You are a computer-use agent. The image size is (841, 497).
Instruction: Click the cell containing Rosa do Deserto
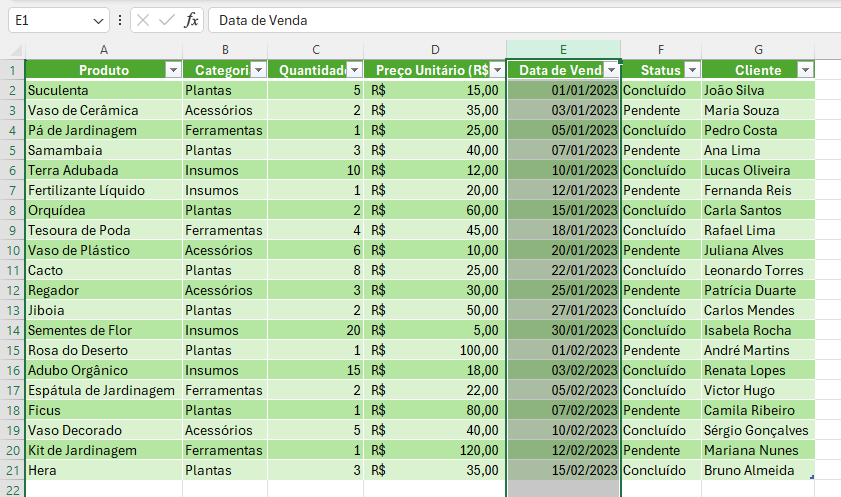104,351
